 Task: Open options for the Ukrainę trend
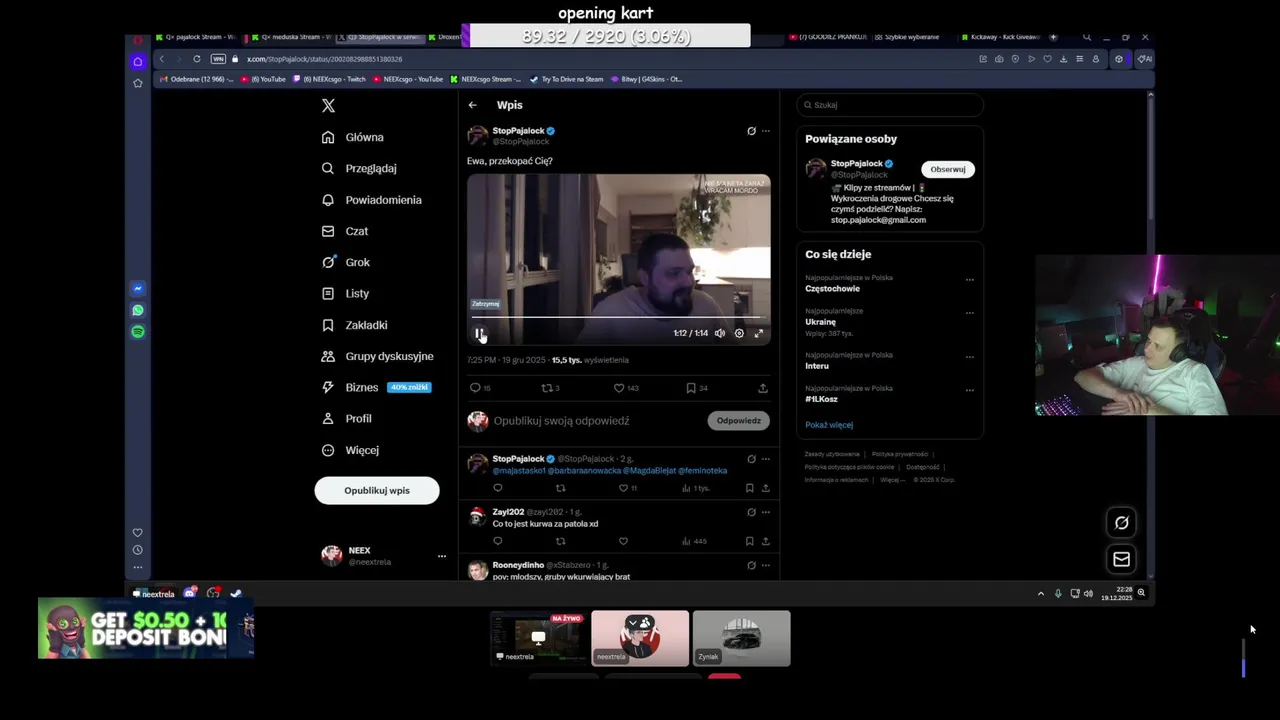(969, 313)
